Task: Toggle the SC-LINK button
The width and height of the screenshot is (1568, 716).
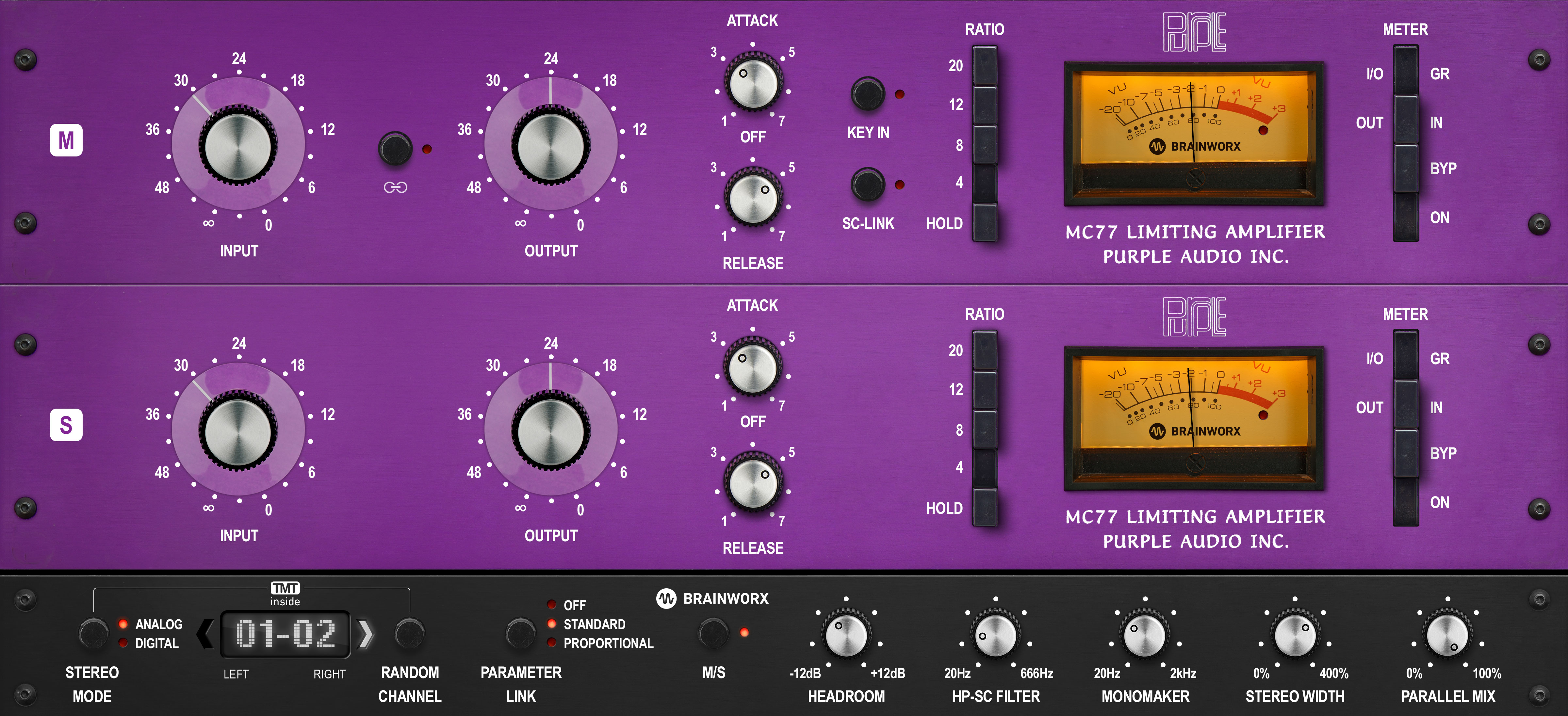Action: point(867,185)
